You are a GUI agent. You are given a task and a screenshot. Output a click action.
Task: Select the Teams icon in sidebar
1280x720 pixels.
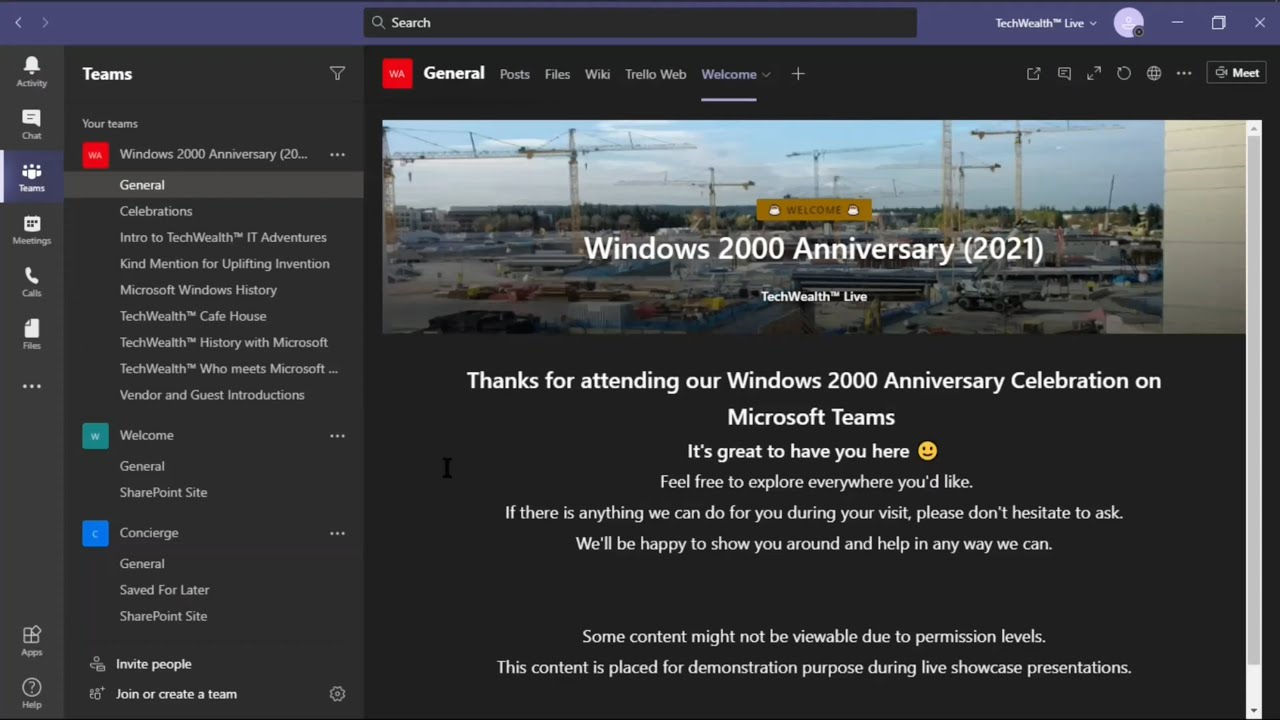tap(31, 177)
